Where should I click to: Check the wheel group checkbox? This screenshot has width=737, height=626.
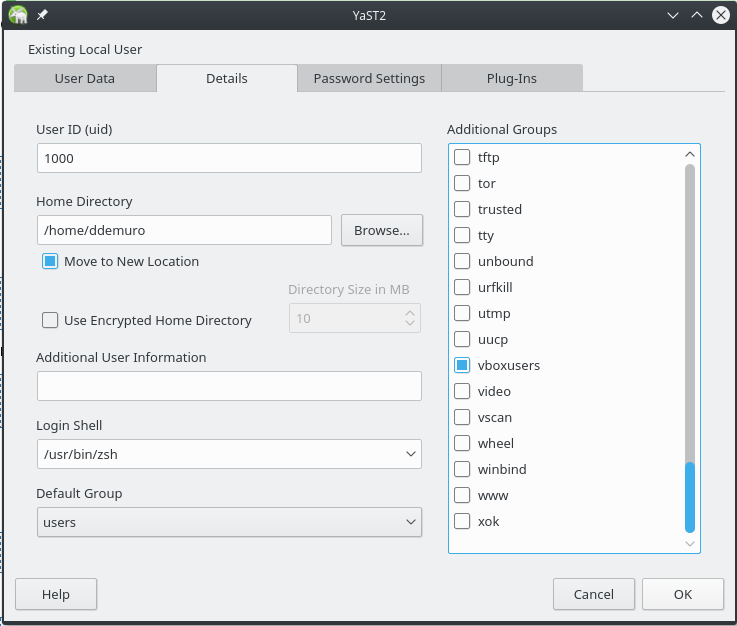pos(462,443)
